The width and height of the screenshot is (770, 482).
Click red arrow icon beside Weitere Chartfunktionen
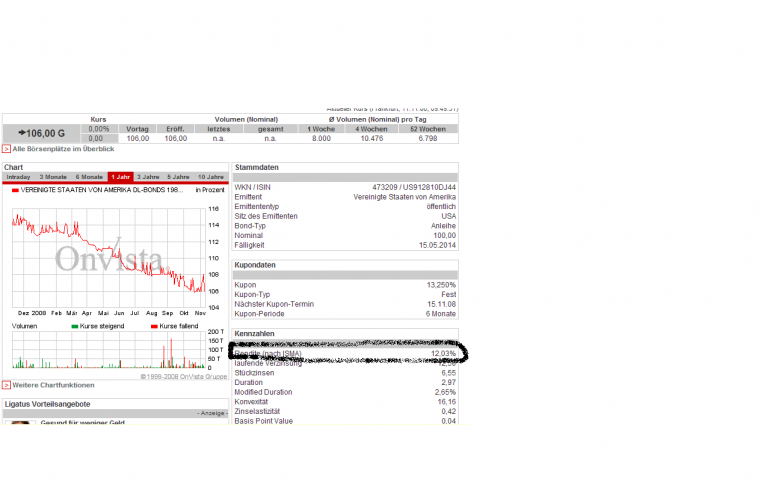(x=6, y=385)
